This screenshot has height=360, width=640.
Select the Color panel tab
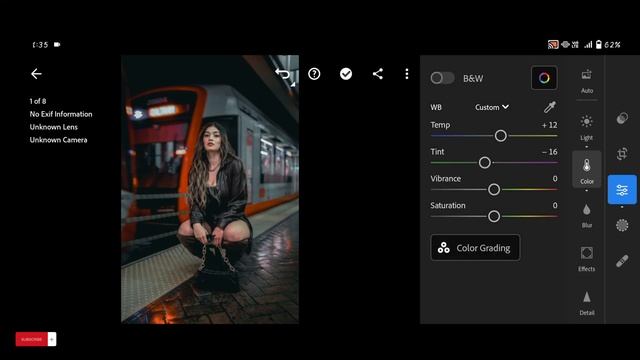[587, 169]
